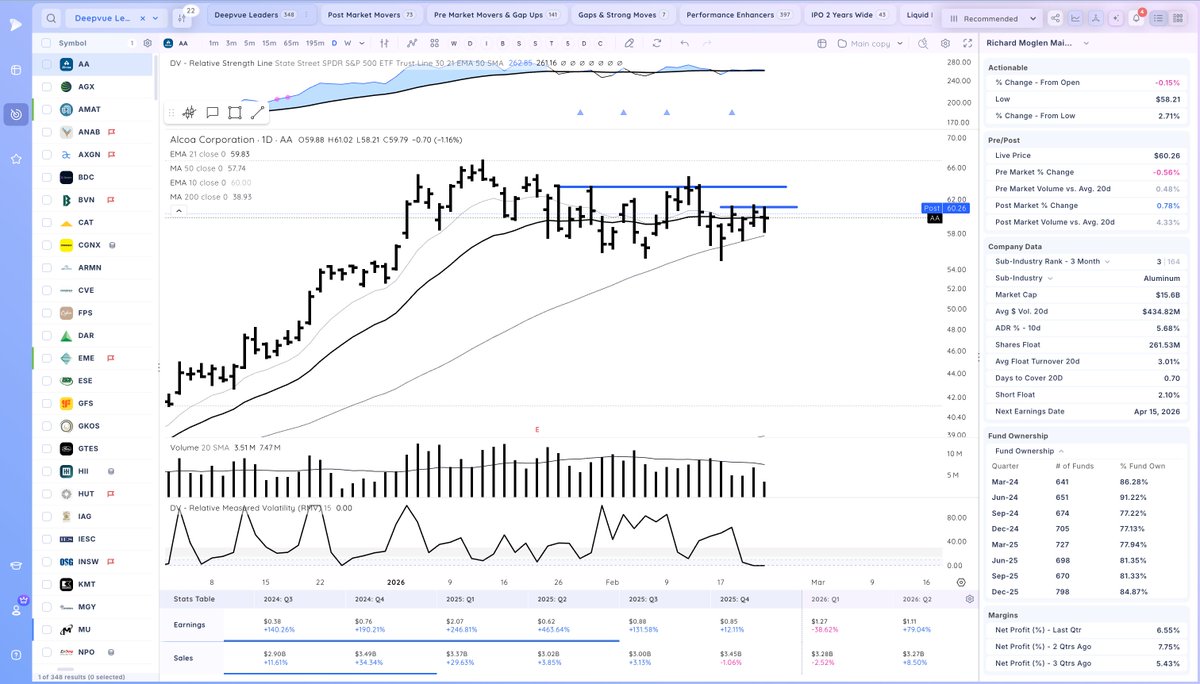Open the layout grid icon in chart toolbar
The height and width of the screenshot is (684, 1200).
click(436, 43)
